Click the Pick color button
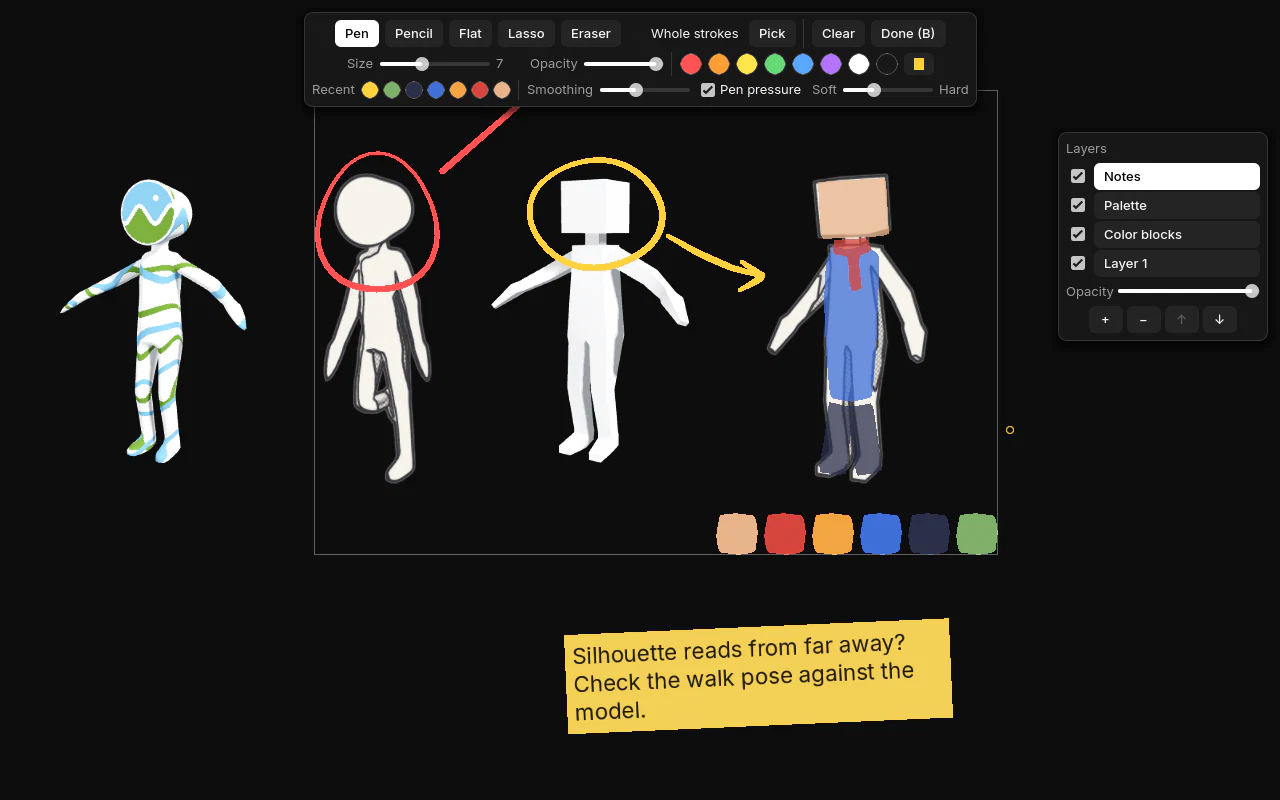1280x800 pixels. [772, 33]
